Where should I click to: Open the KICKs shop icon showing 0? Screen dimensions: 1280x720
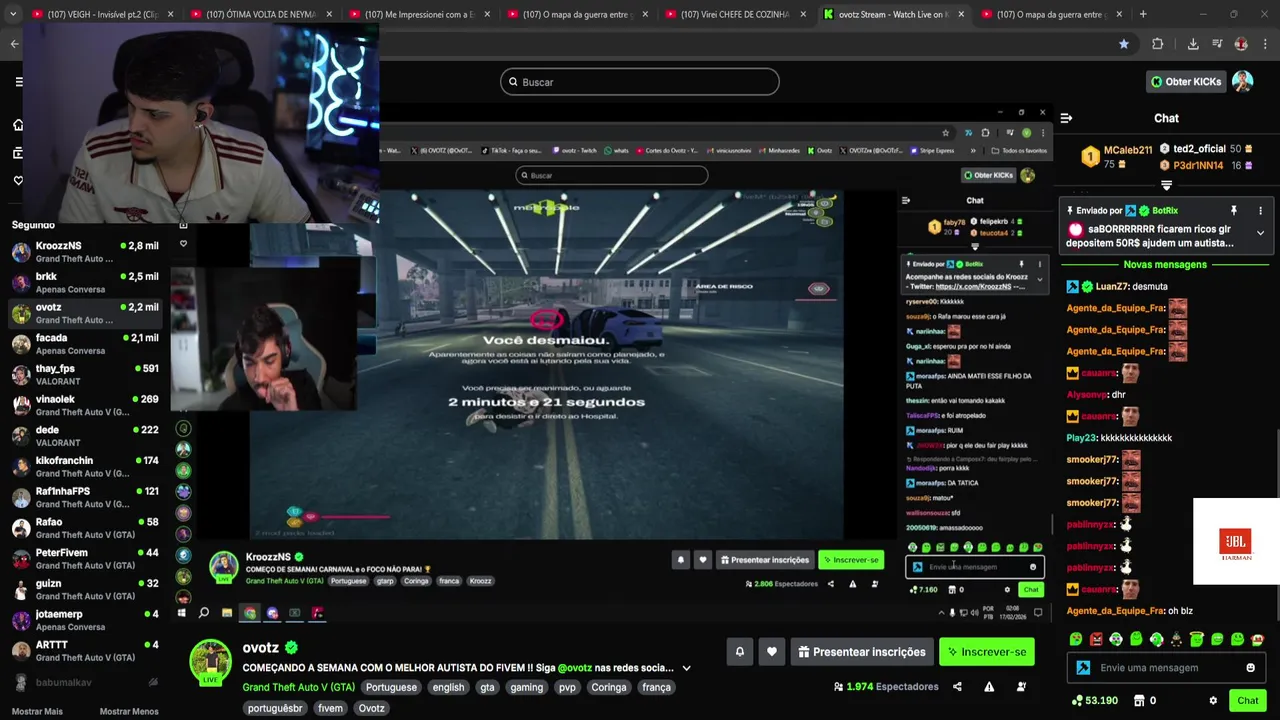coord(1145,701)
